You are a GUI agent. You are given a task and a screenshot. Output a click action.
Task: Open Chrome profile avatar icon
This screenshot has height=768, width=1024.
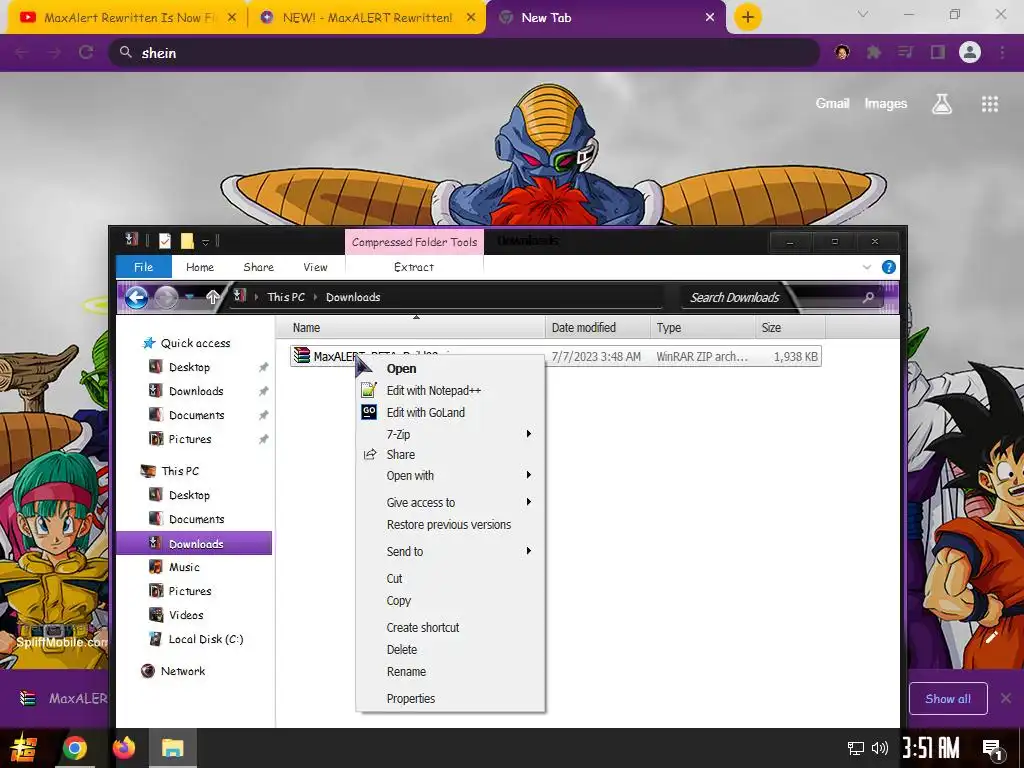pyautogui.click(x=970, y=52)
